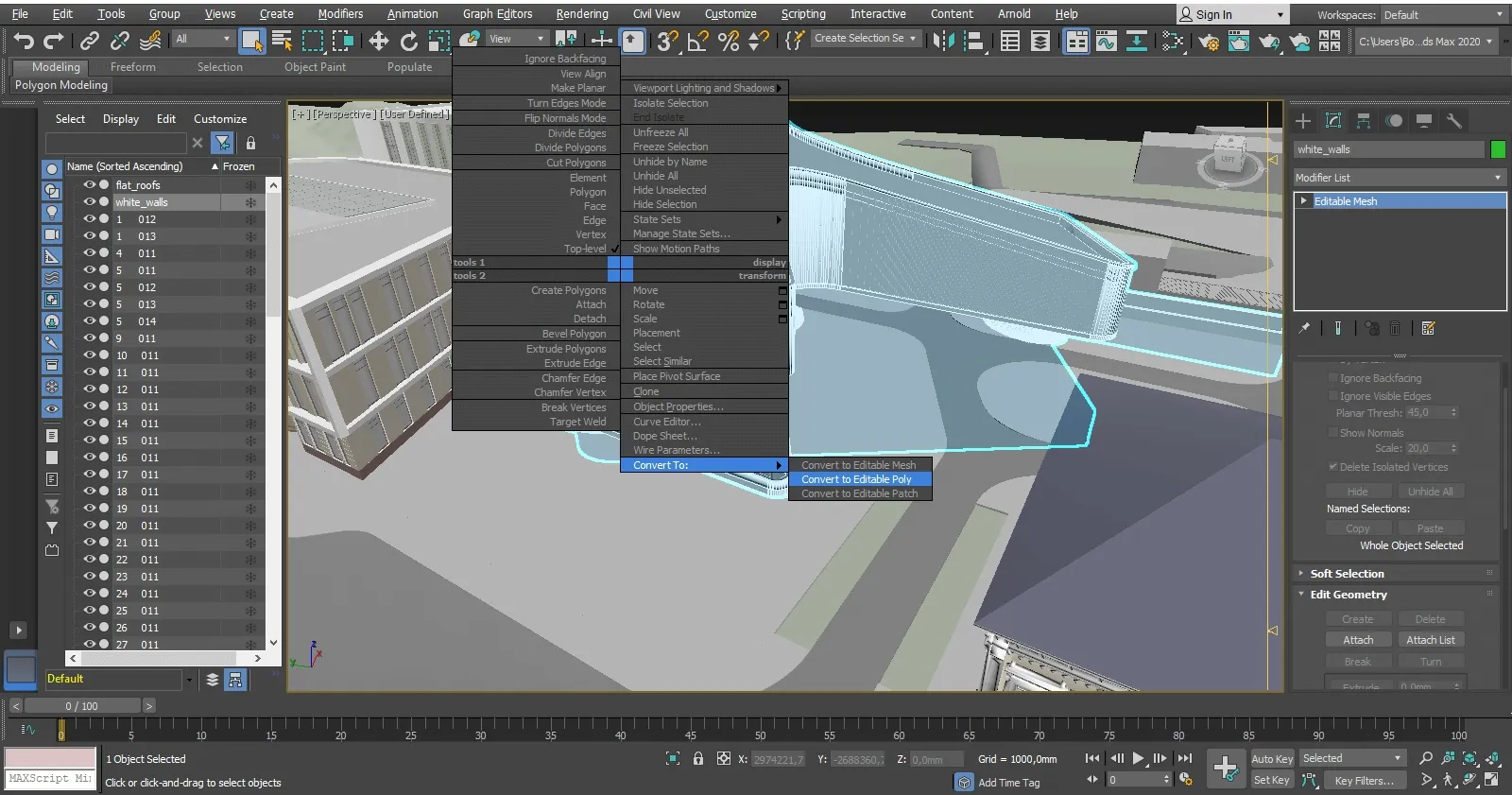
Task: Toggle the Angle Snap icon
Action: tap(697, 41)
